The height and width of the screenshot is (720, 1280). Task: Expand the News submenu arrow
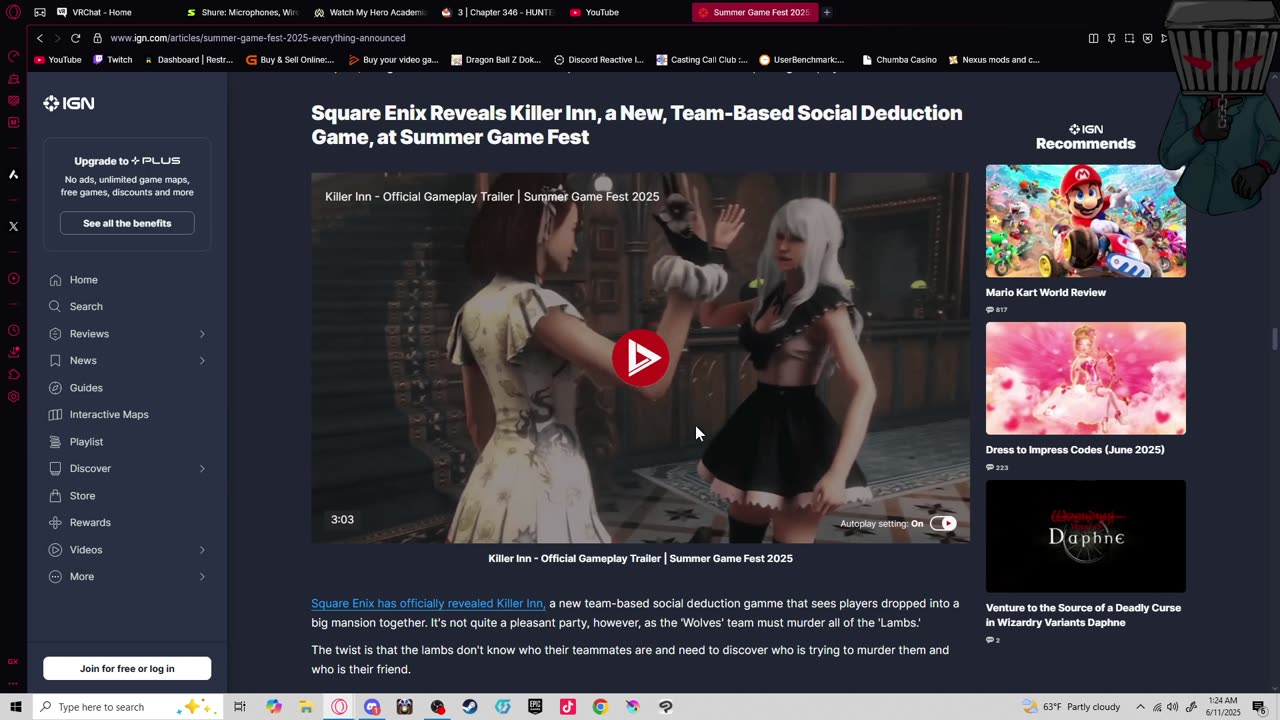click(x=202, y=361)
